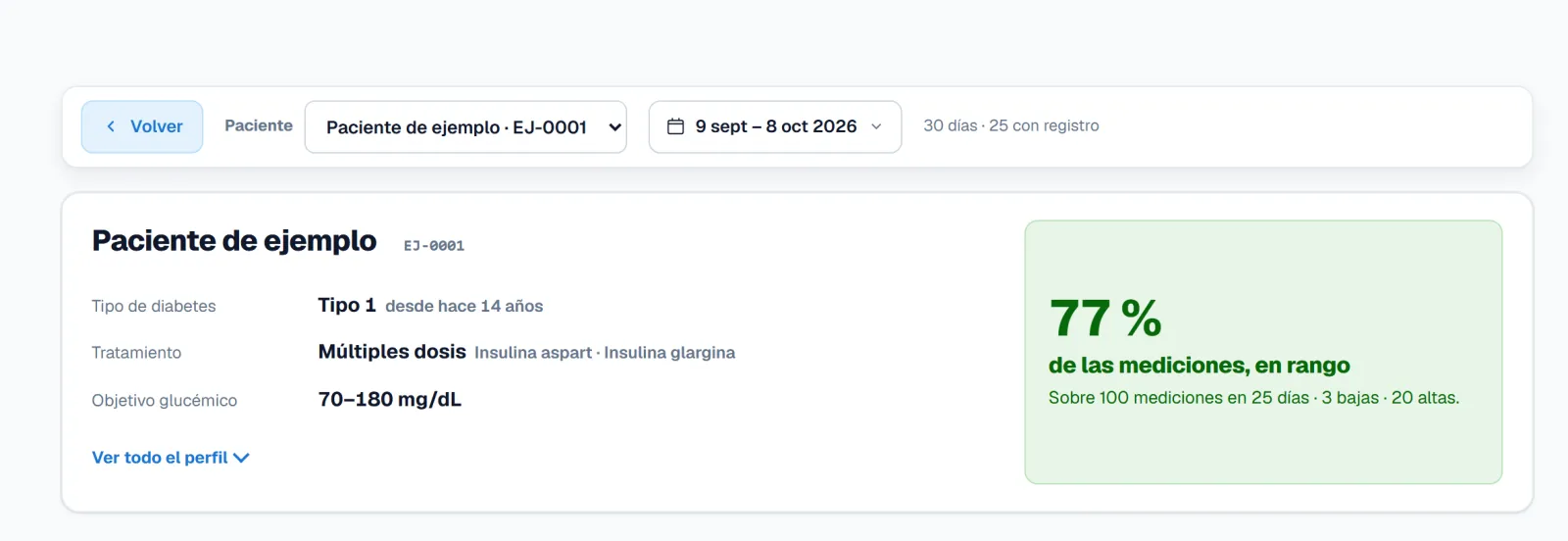Click the 77 % figure in the green card
The width and height of the screenshot is (1568, 541).
1105,319
